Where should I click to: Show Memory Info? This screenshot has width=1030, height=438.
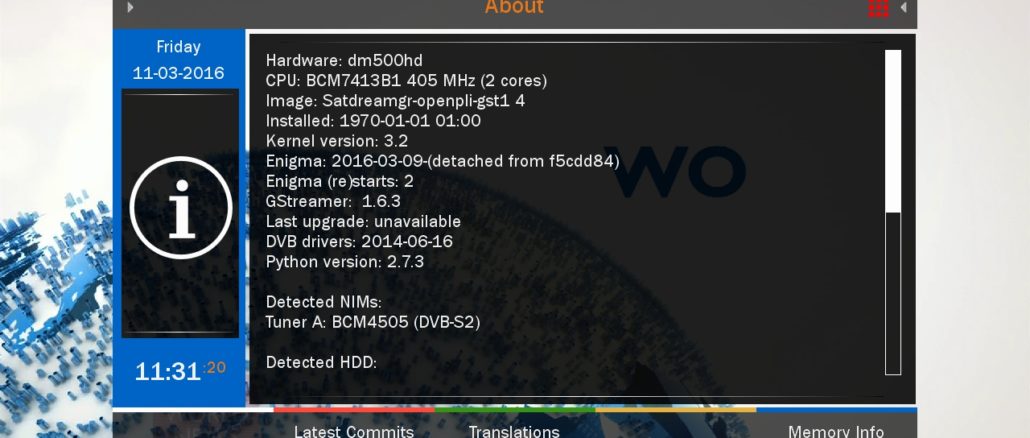(x=836, y=431)
